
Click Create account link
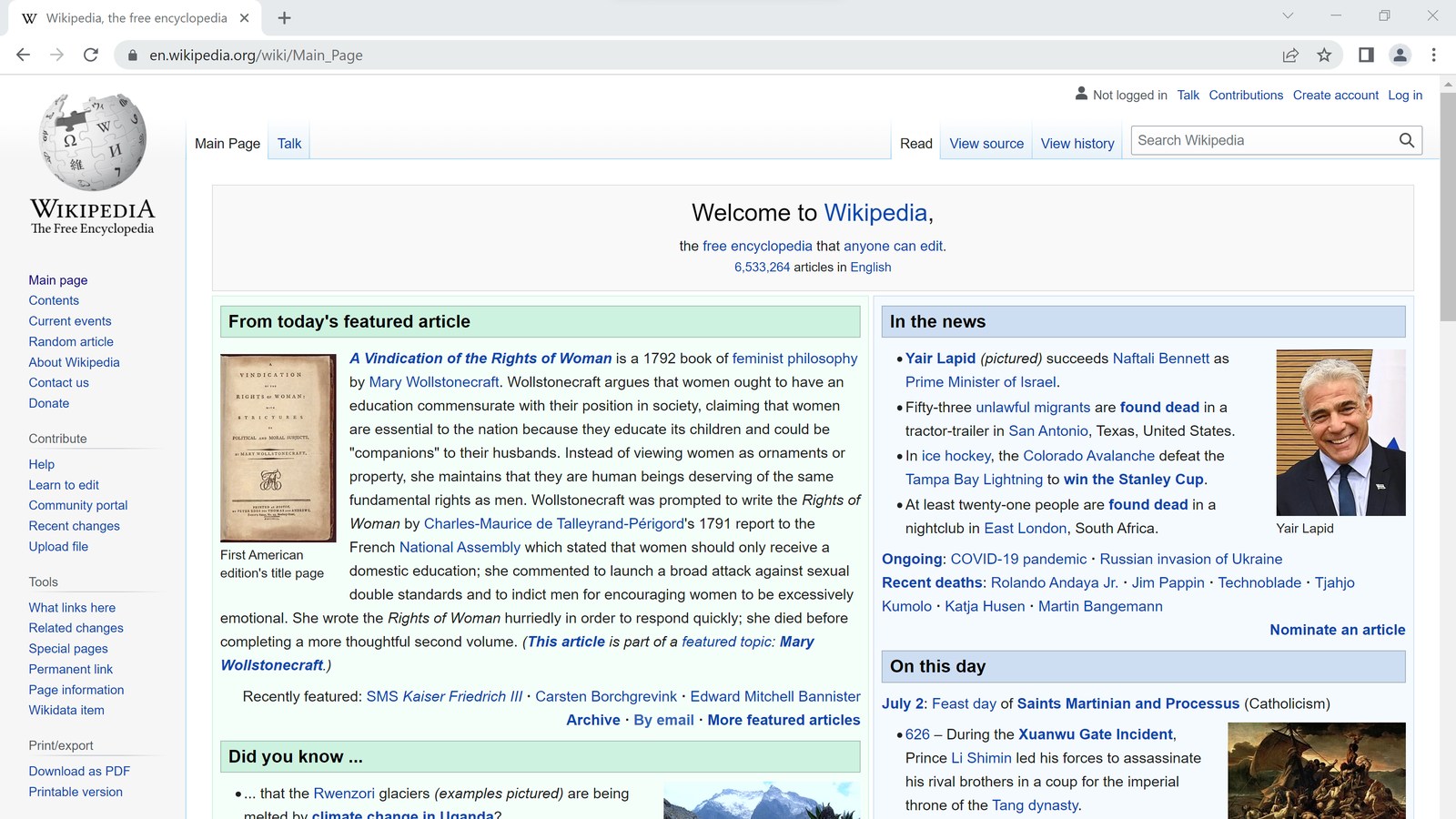coord(1336,95)
